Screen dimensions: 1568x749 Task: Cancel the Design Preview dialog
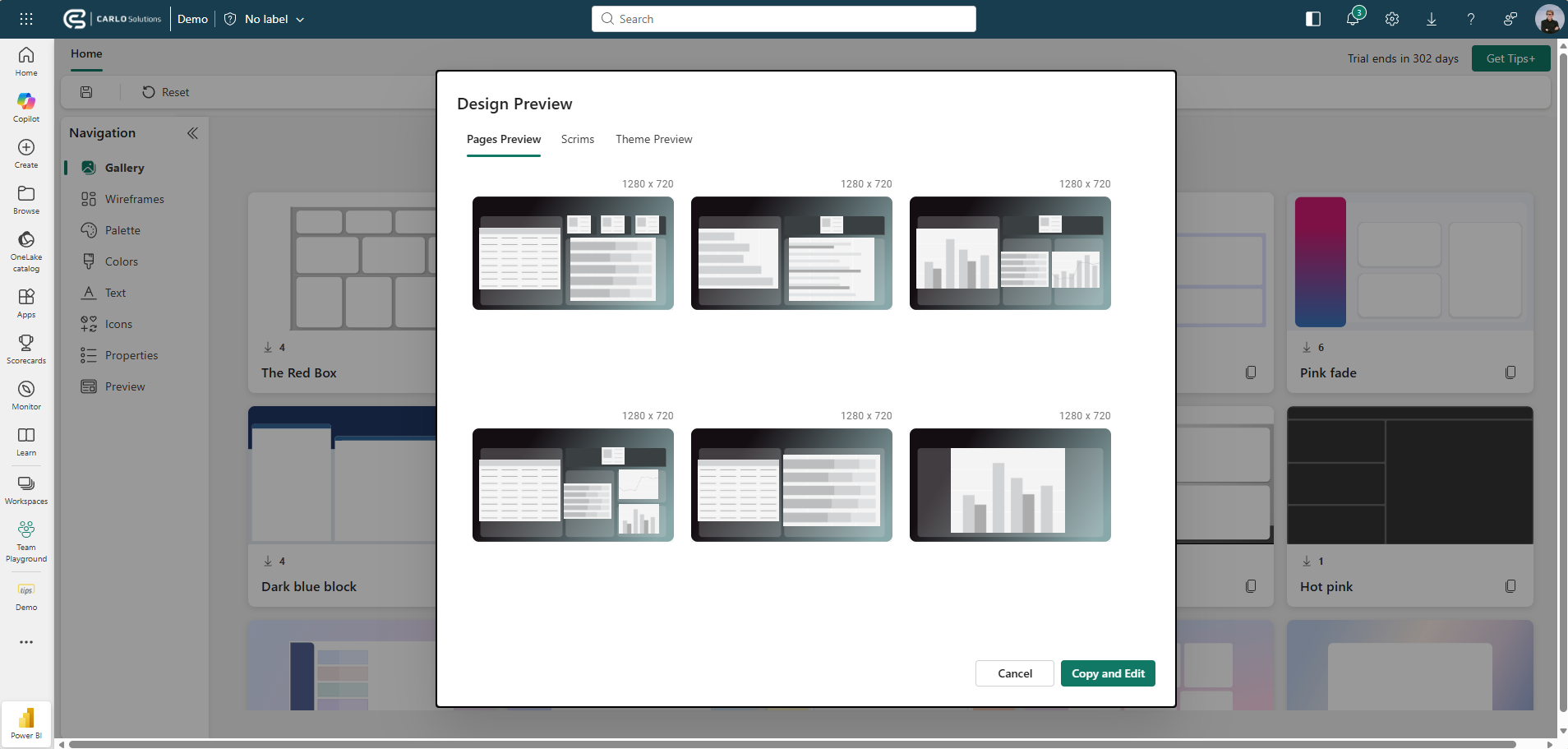(x=1013, y=673)
